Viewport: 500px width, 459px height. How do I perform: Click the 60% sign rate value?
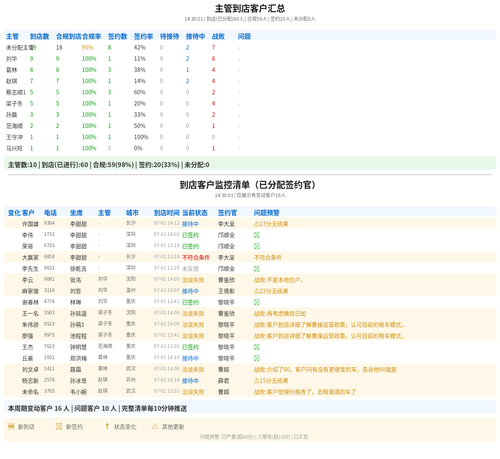pos(140,92)
